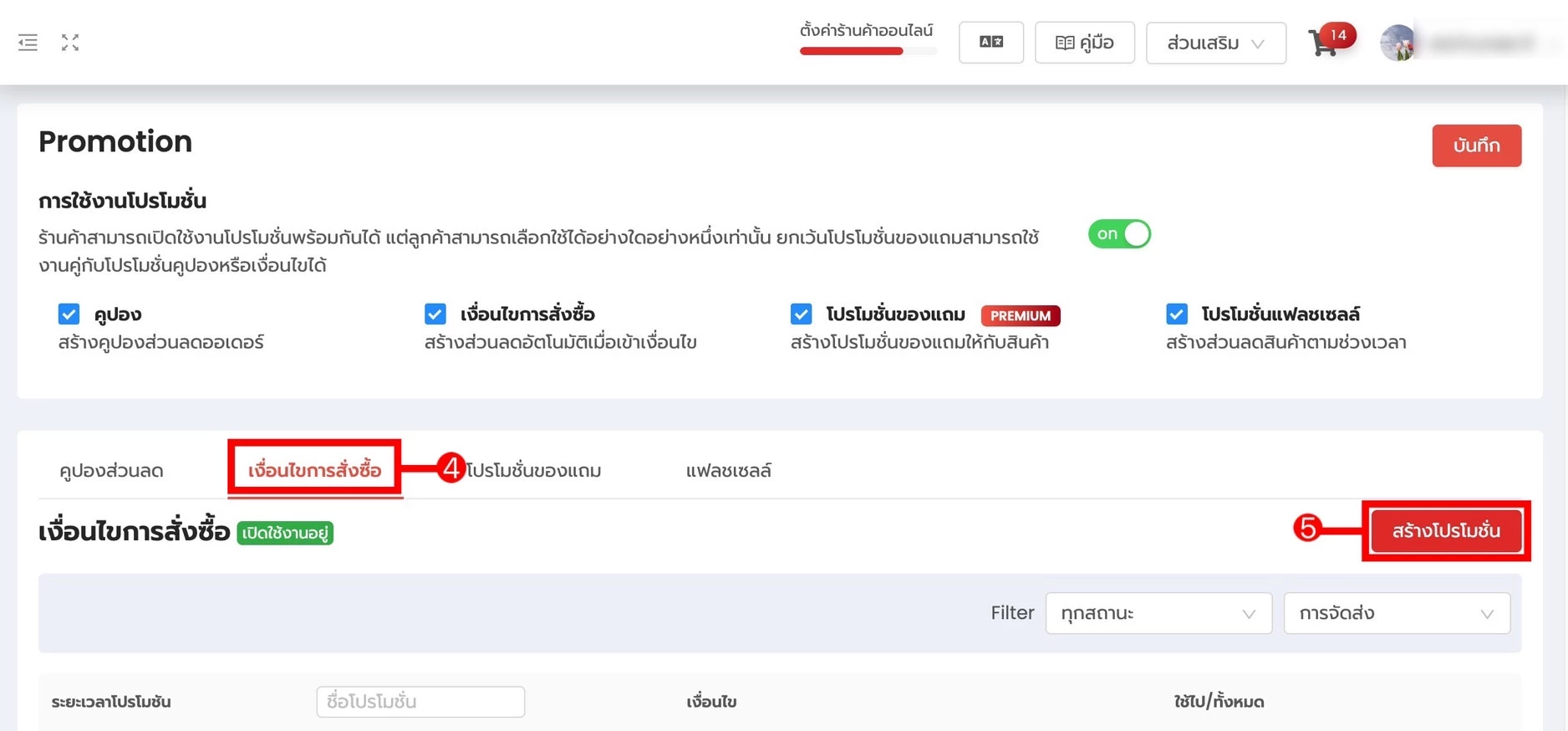The width and height of the screenshot is (1568, 731).
Task: Uncheck the โปรโมชั่นแฟลชเซลล์ checkbox
Action: click(x=1176, y=314)
